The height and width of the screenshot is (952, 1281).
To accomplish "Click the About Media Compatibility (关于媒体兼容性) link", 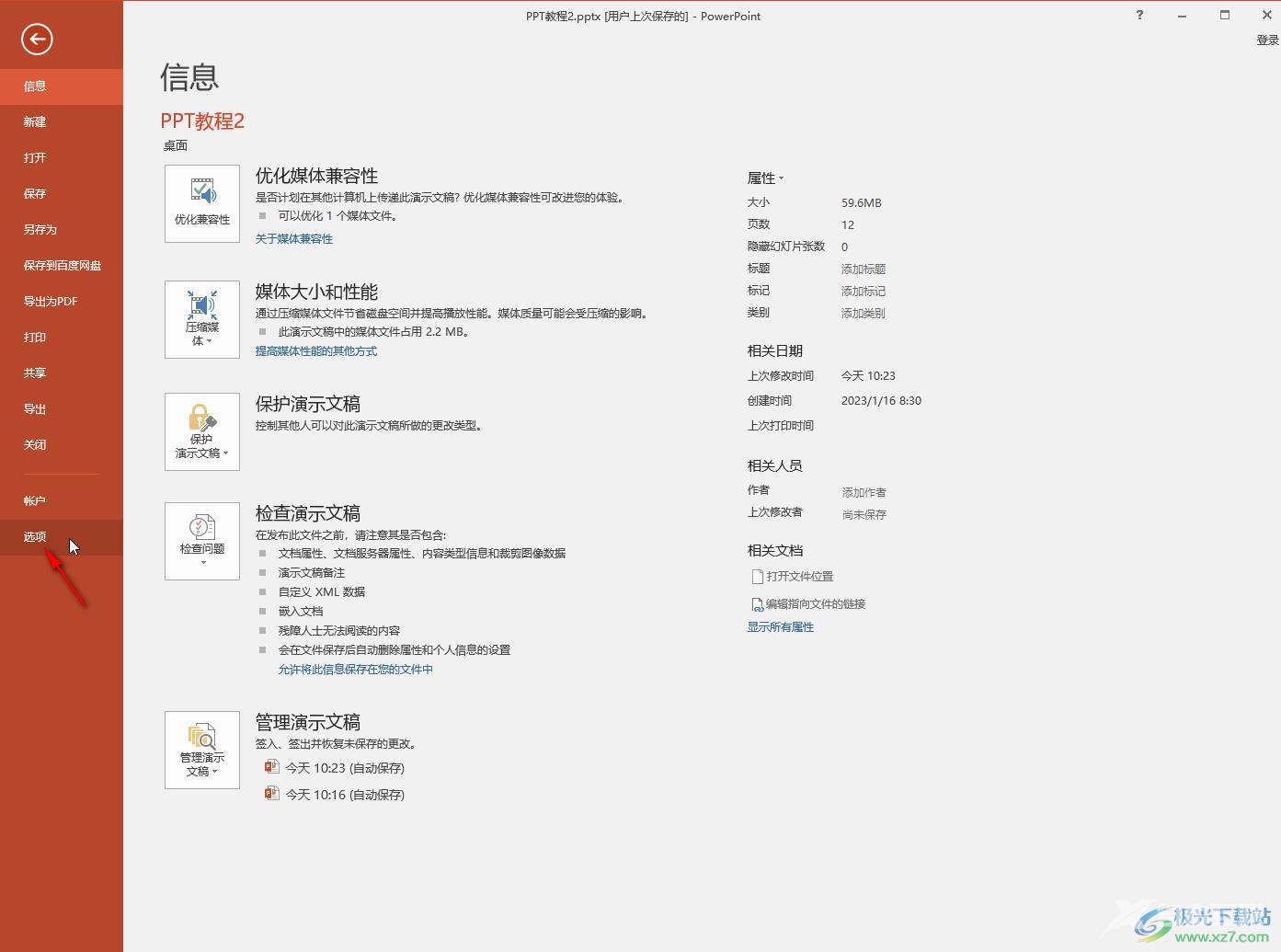I will tap(294, 239).
